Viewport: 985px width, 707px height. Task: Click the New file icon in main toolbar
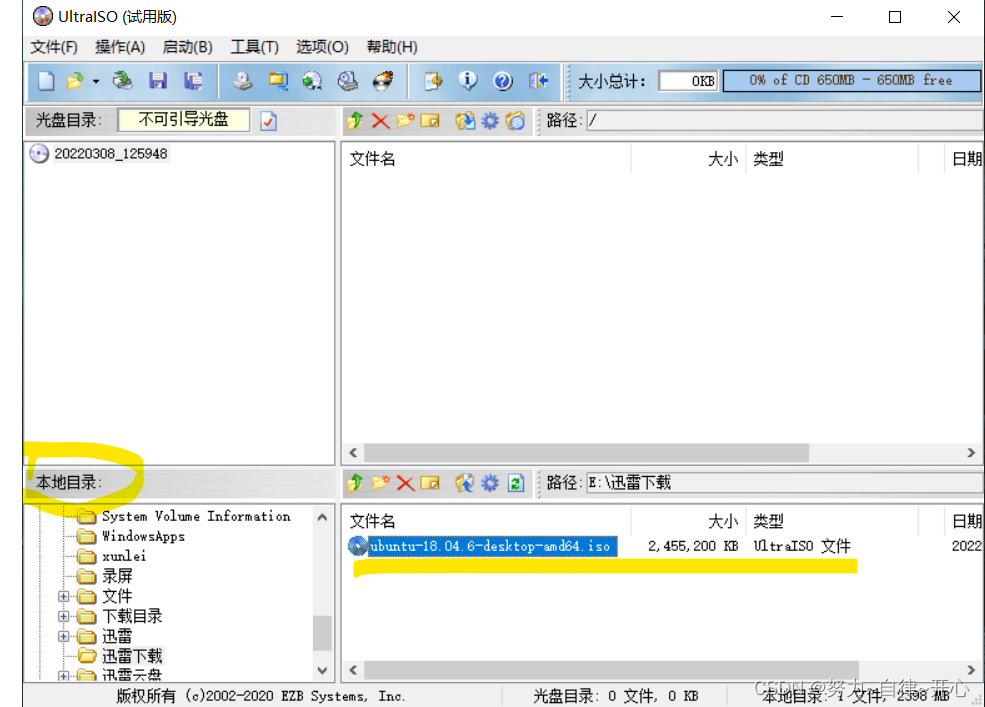coord(46,81)
